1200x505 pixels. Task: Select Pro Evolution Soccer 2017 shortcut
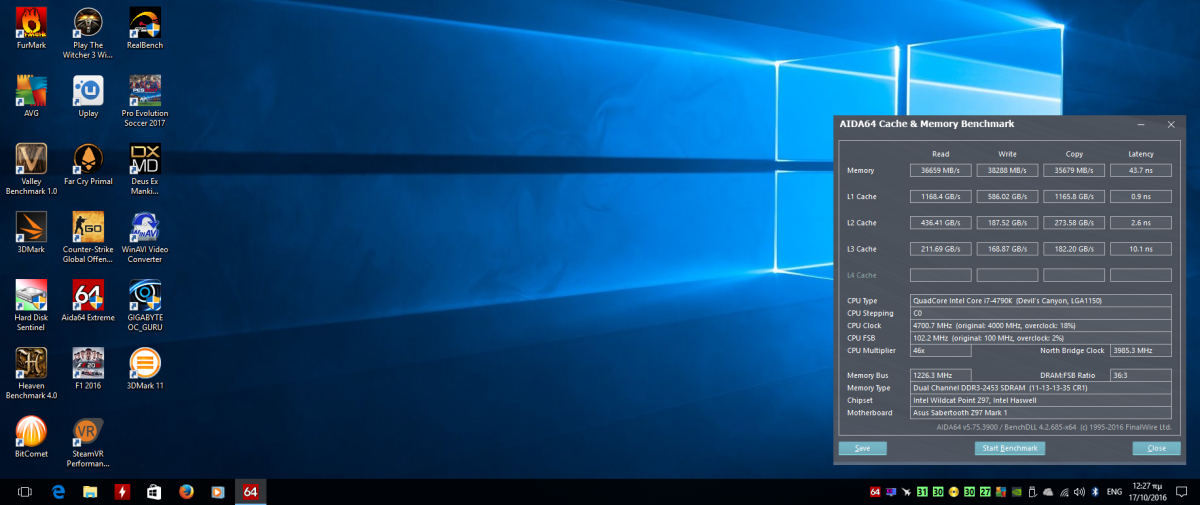pos(144,101)
